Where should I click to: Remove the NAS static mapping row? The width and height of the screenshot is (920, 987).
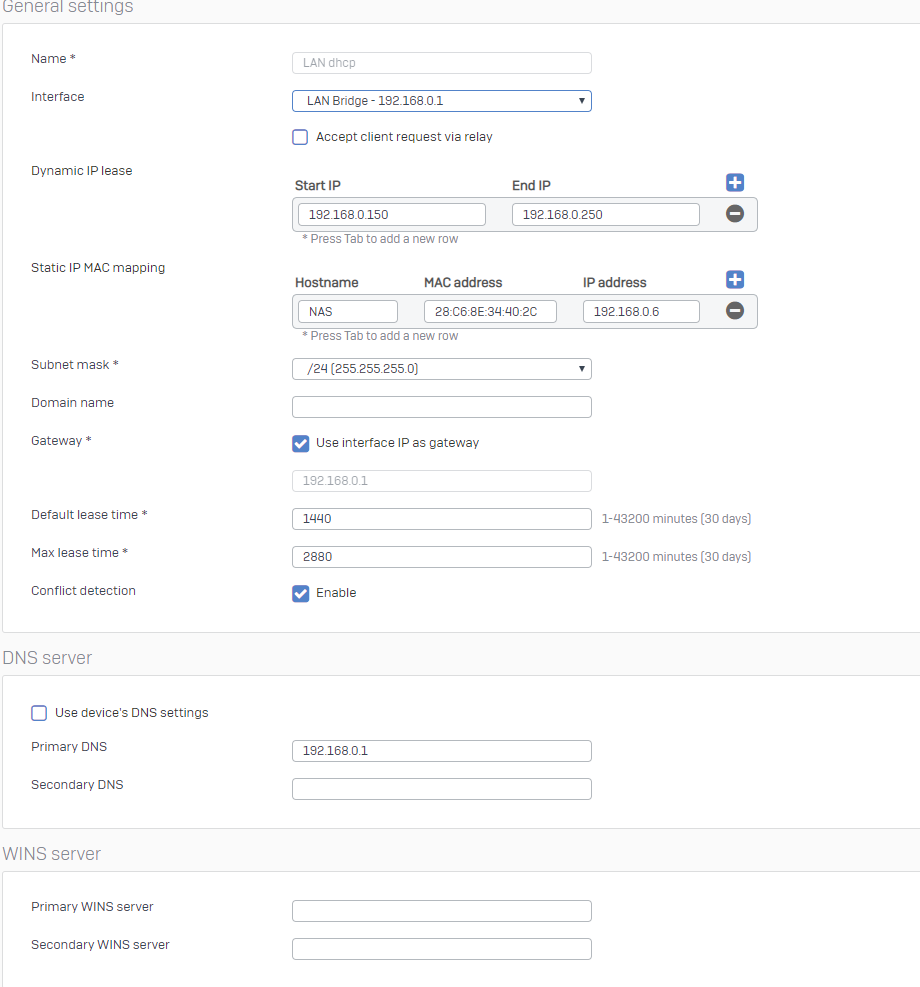click(x=735, y=310)
